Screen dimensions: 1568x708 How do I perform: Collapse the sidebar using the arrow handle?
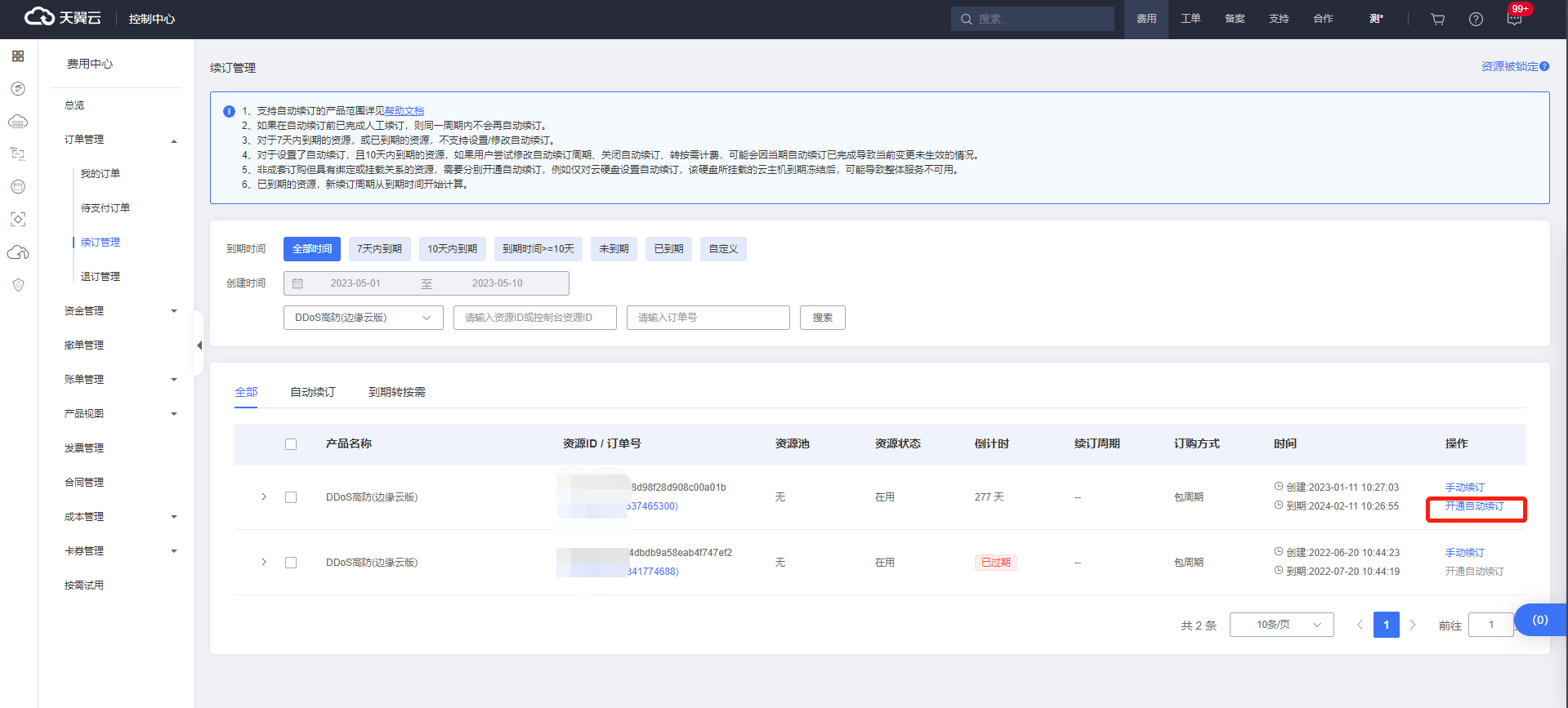click(199, 345)
